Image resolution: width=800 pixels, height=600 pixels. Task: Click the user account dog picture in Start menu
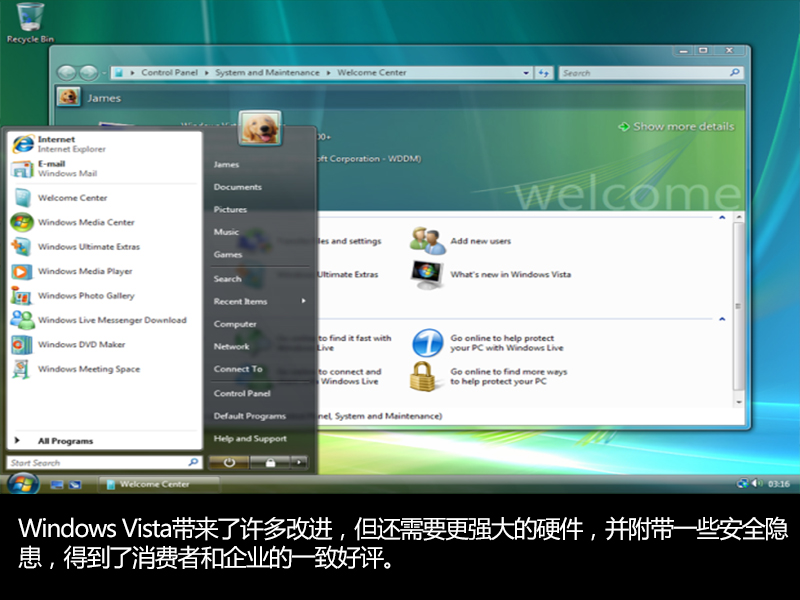click(260, 128)
